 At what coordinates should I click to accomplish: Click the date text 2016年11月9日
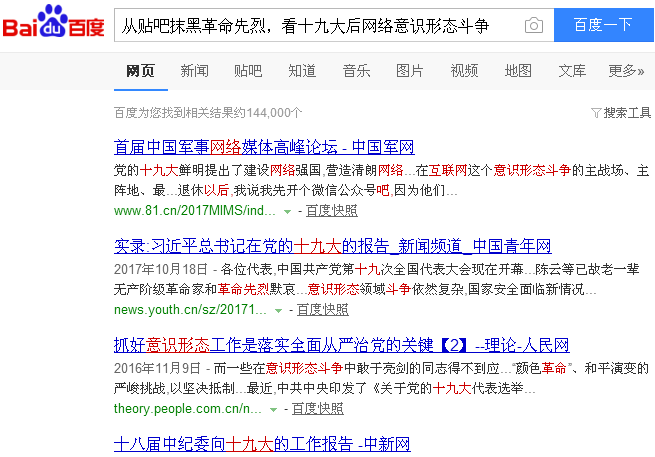click(157, 368)
